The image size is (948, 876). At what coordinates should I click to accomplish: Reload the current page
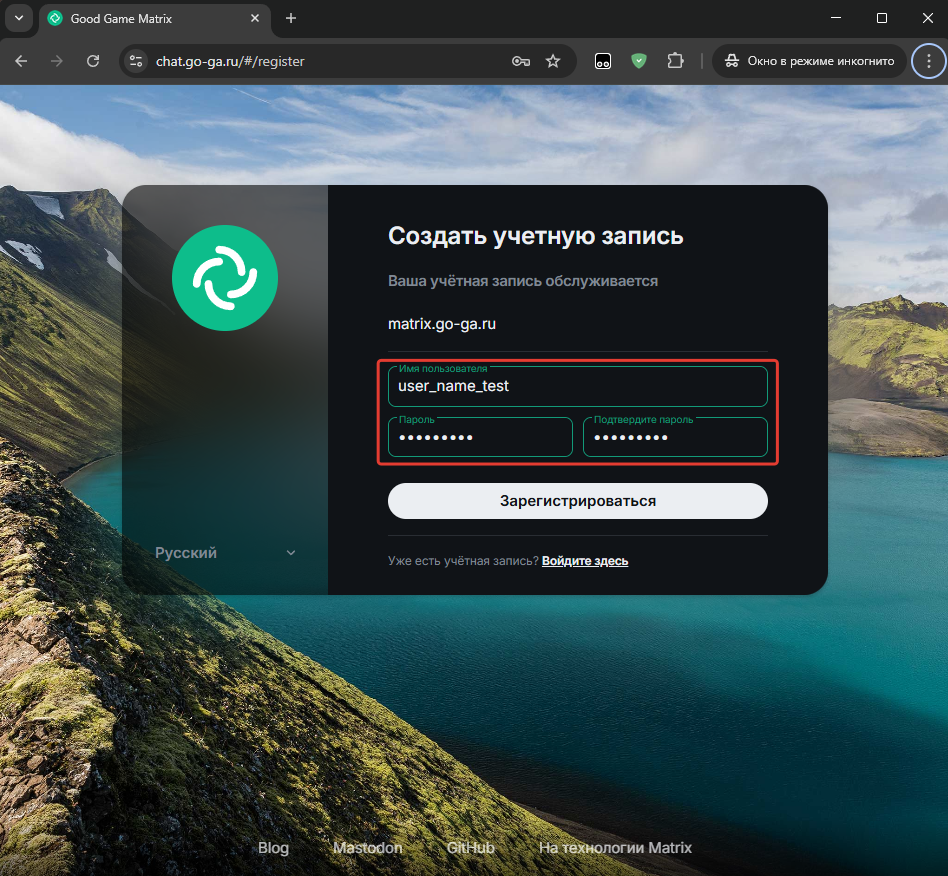[93, 61]
